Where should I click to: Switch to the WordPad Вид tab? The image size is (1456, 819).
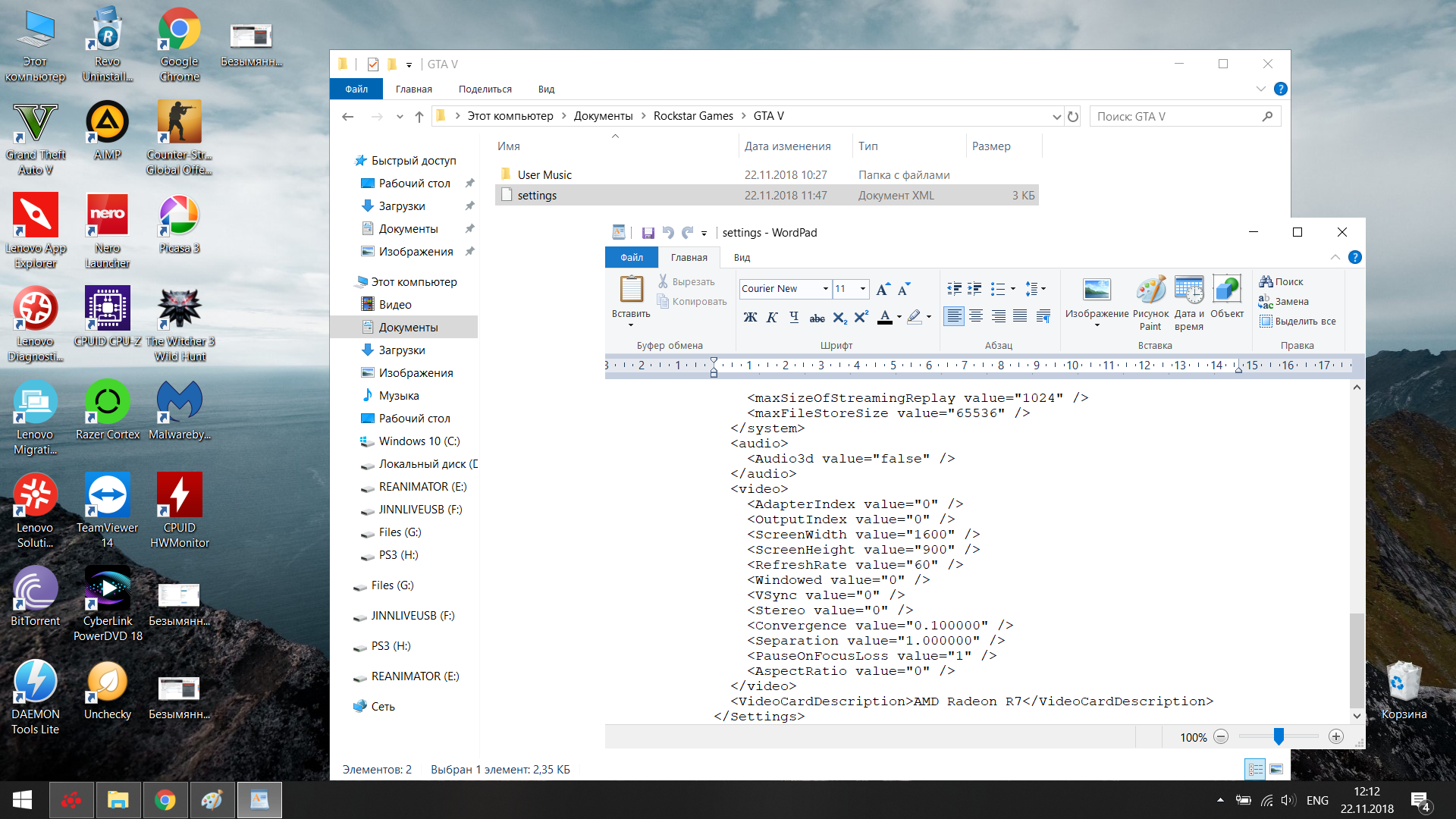(742, 257)
